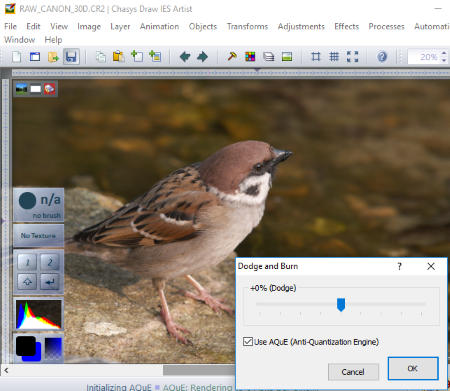Add new layer with first plus icon

[137, 56]
